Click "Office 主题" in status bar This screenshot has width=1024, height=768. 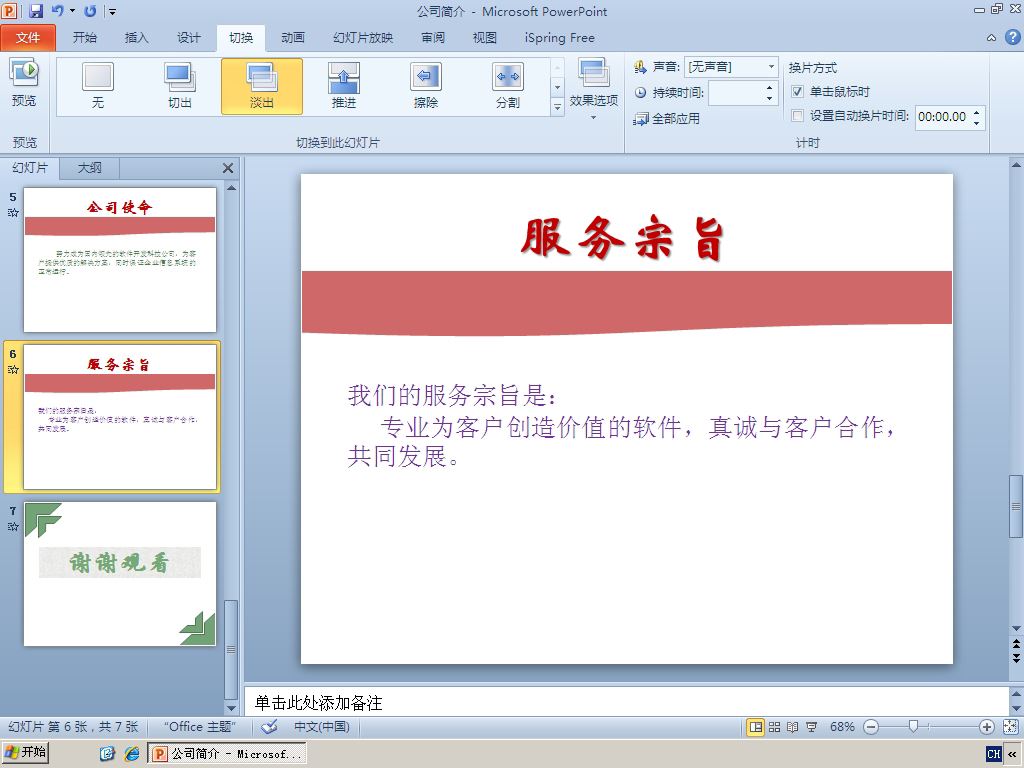[199, 726]
